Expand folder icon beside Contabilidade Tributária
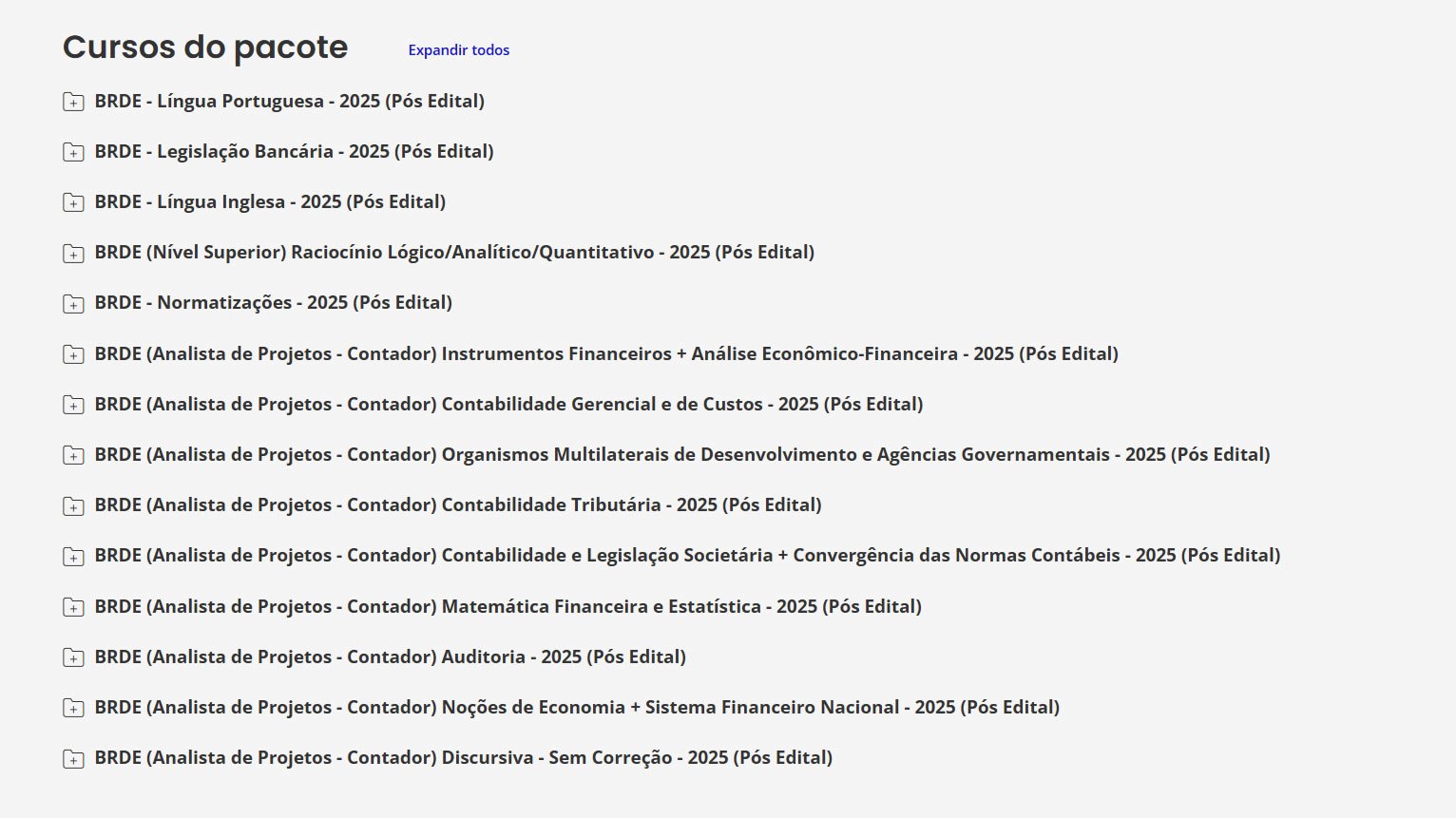This screenshot has height=818, width=1456. (x=73, y=506)
